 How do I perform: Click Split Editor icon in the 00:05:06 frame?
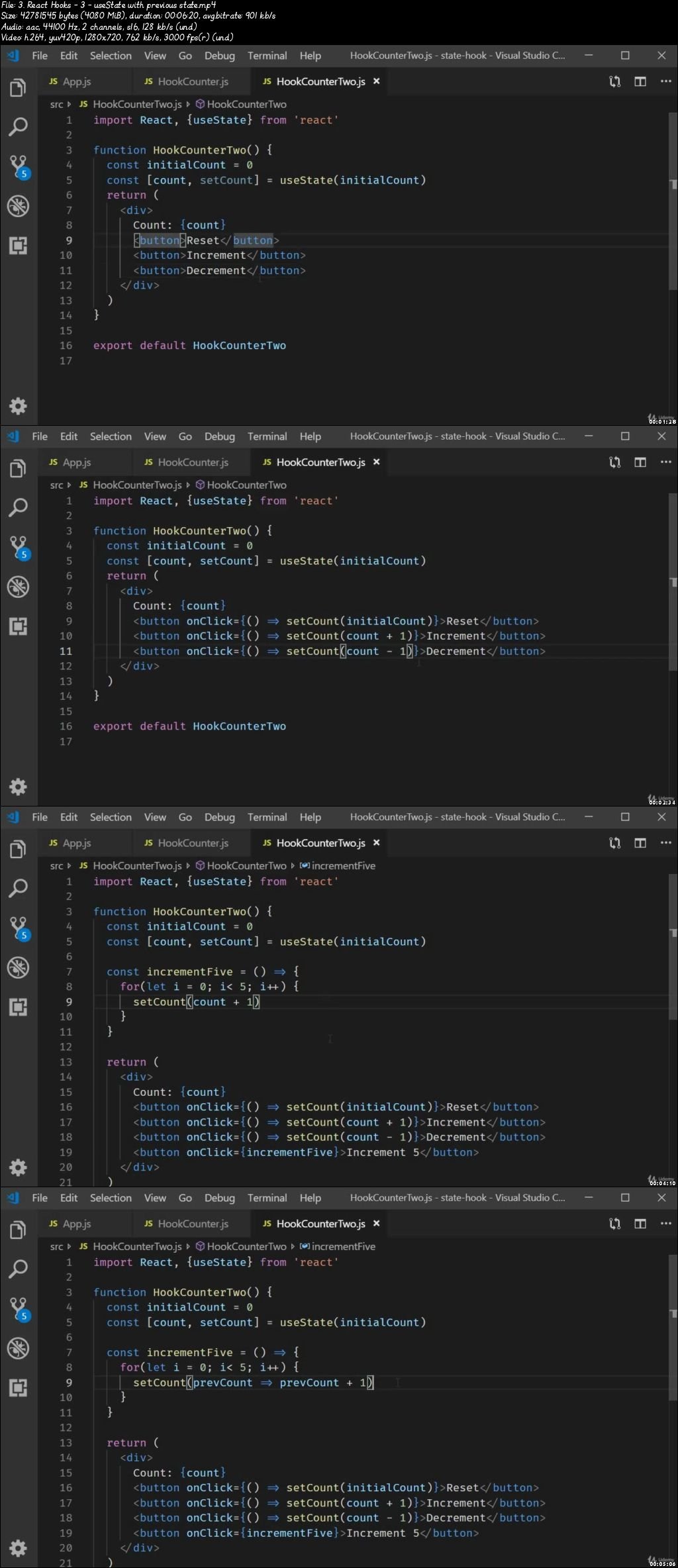(x=640, y=1224)
